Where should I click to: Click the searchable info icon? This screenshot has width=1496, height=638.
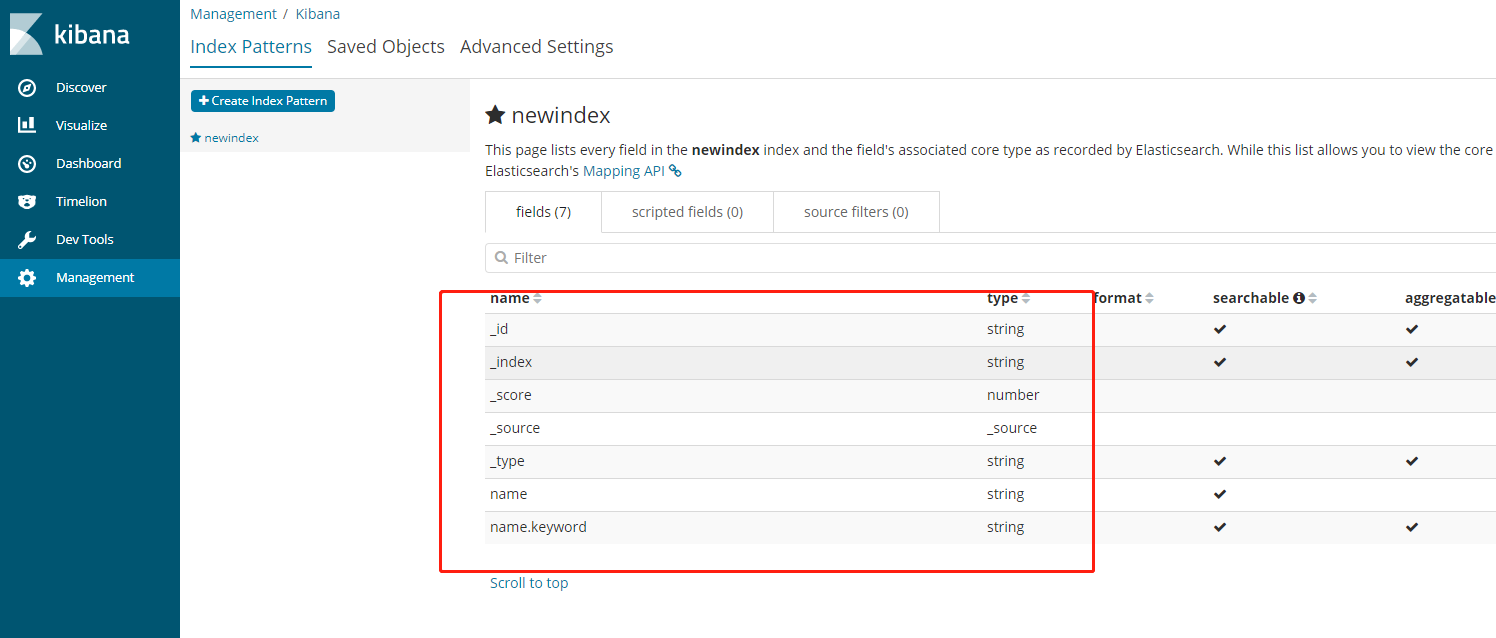1299,298
